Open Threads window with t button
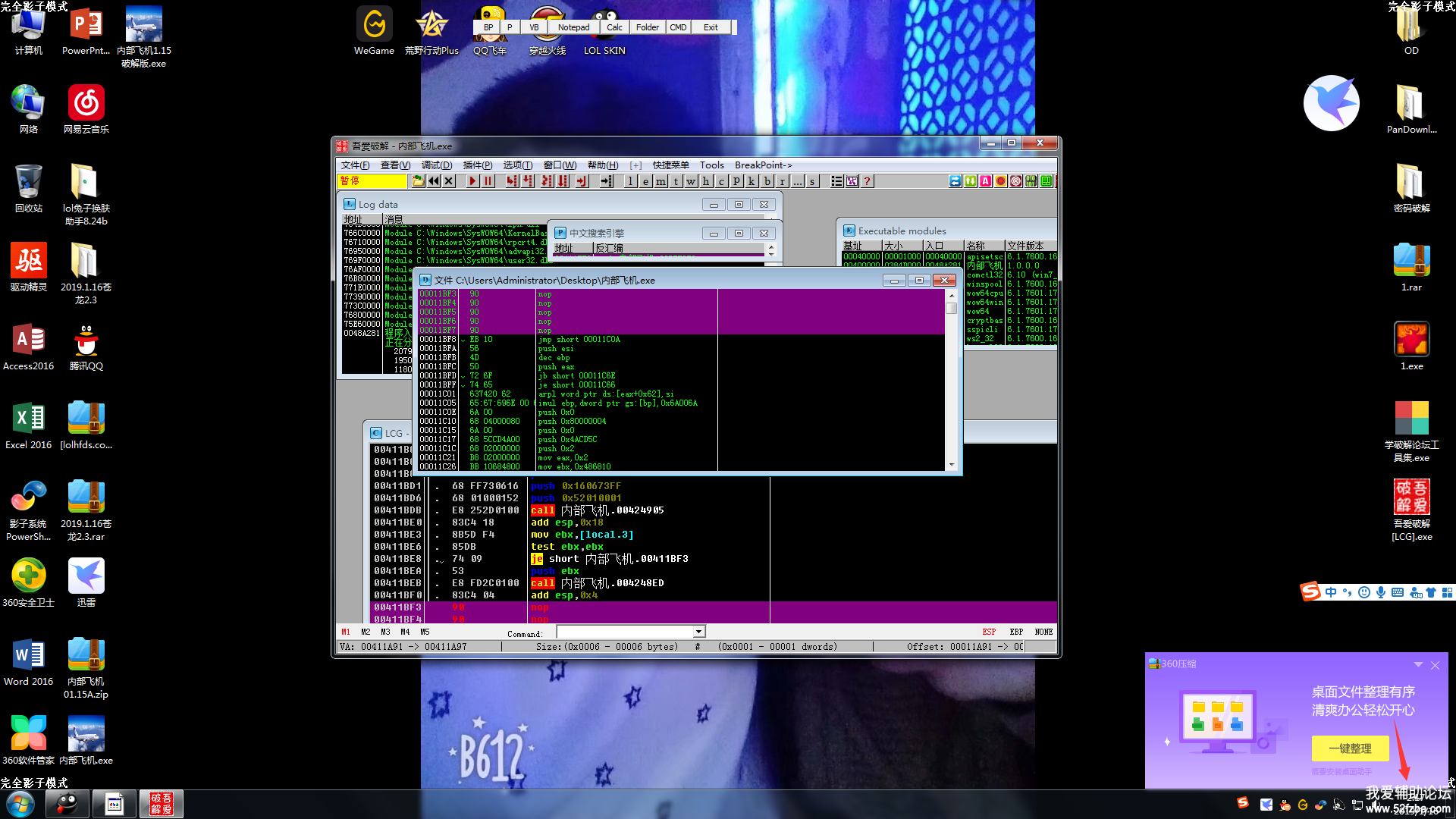1456x819 pixels. 676,181
